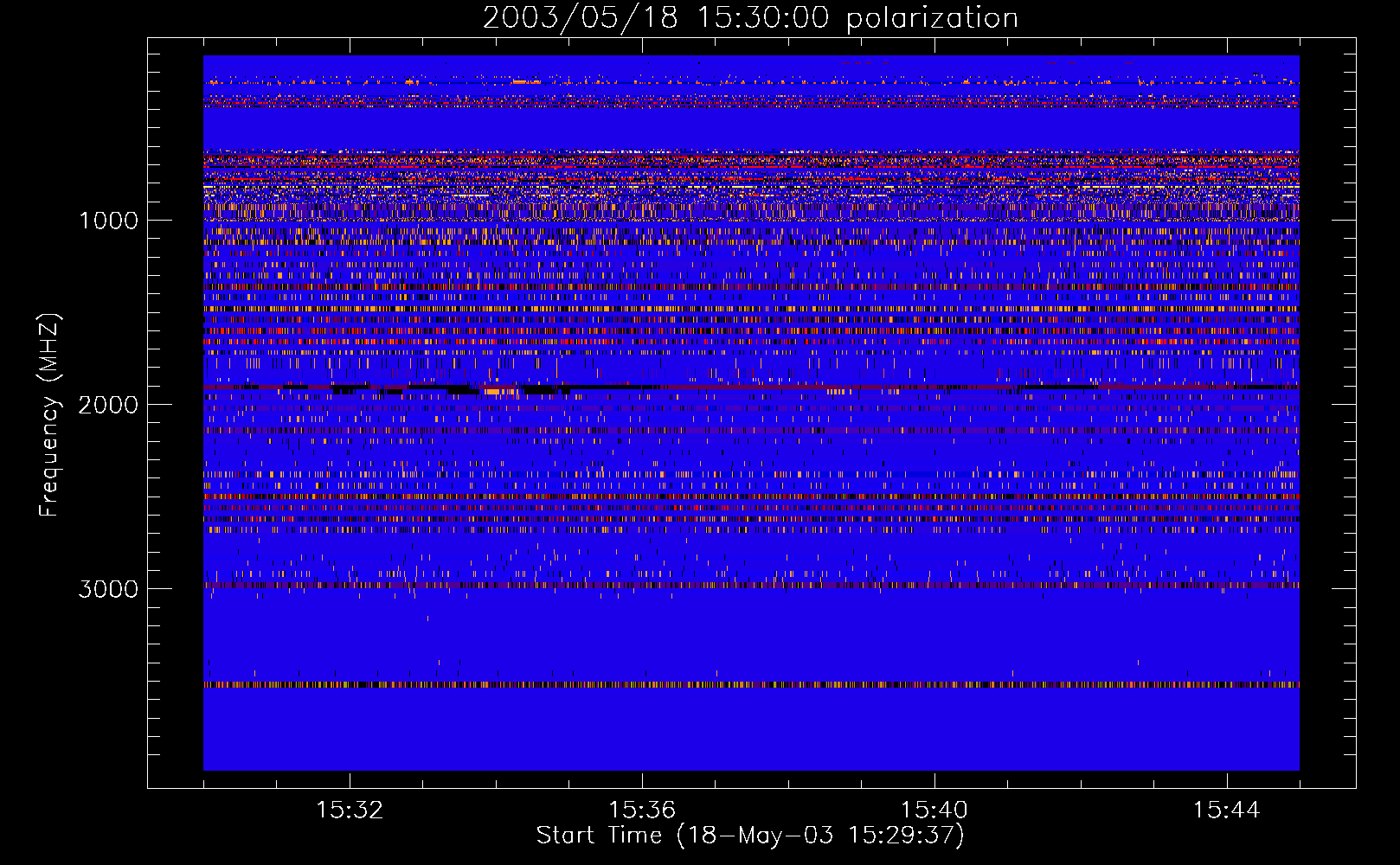Click the 3000 frequency tick label
This screenshot has height=865, width=1400.
(x=108, y=589)
